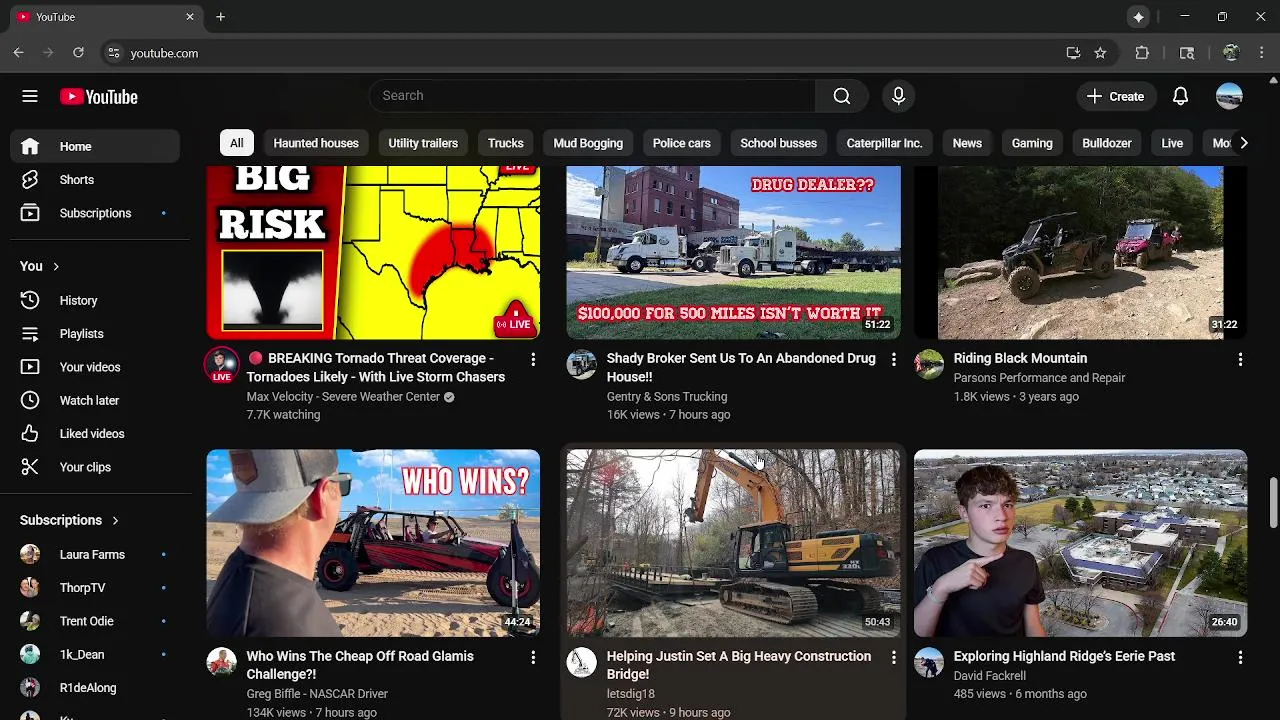Click the search magnifier button

[x=842, y=96]
